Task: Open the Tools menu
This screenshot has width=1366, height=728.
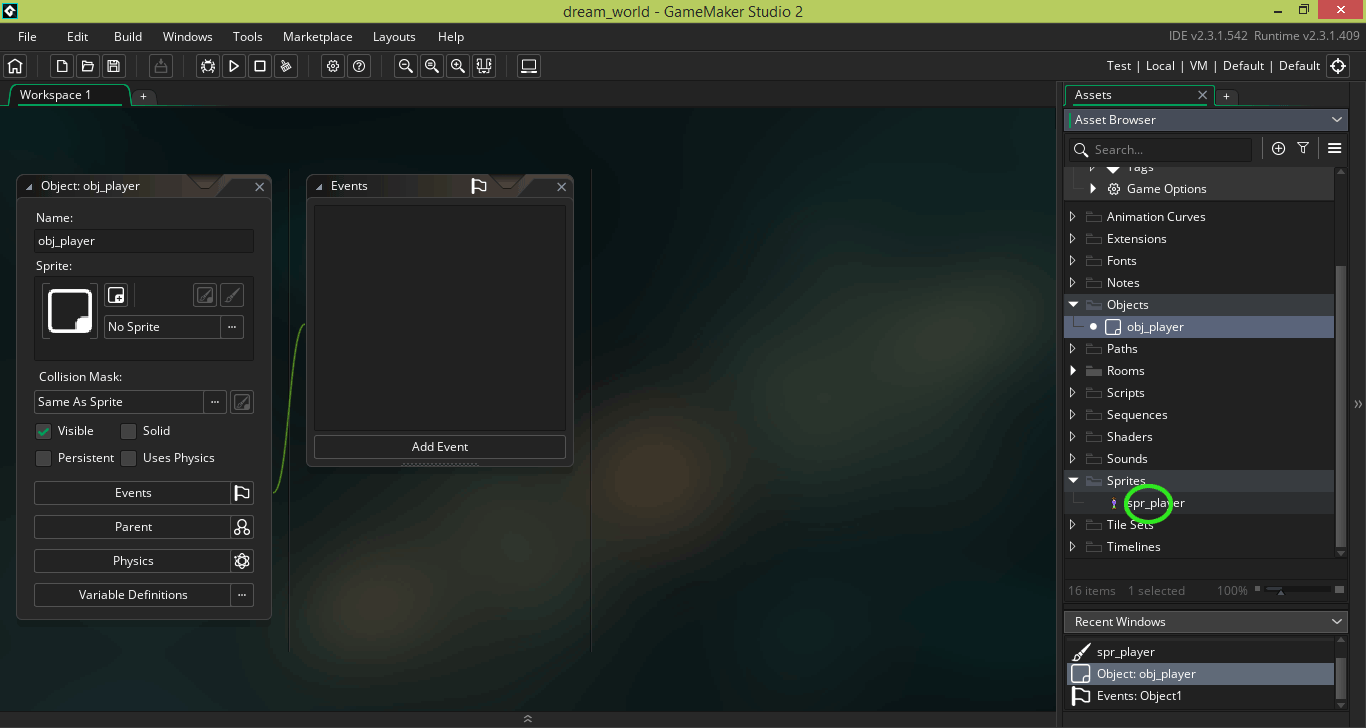Action: click(x=248, y=37)
